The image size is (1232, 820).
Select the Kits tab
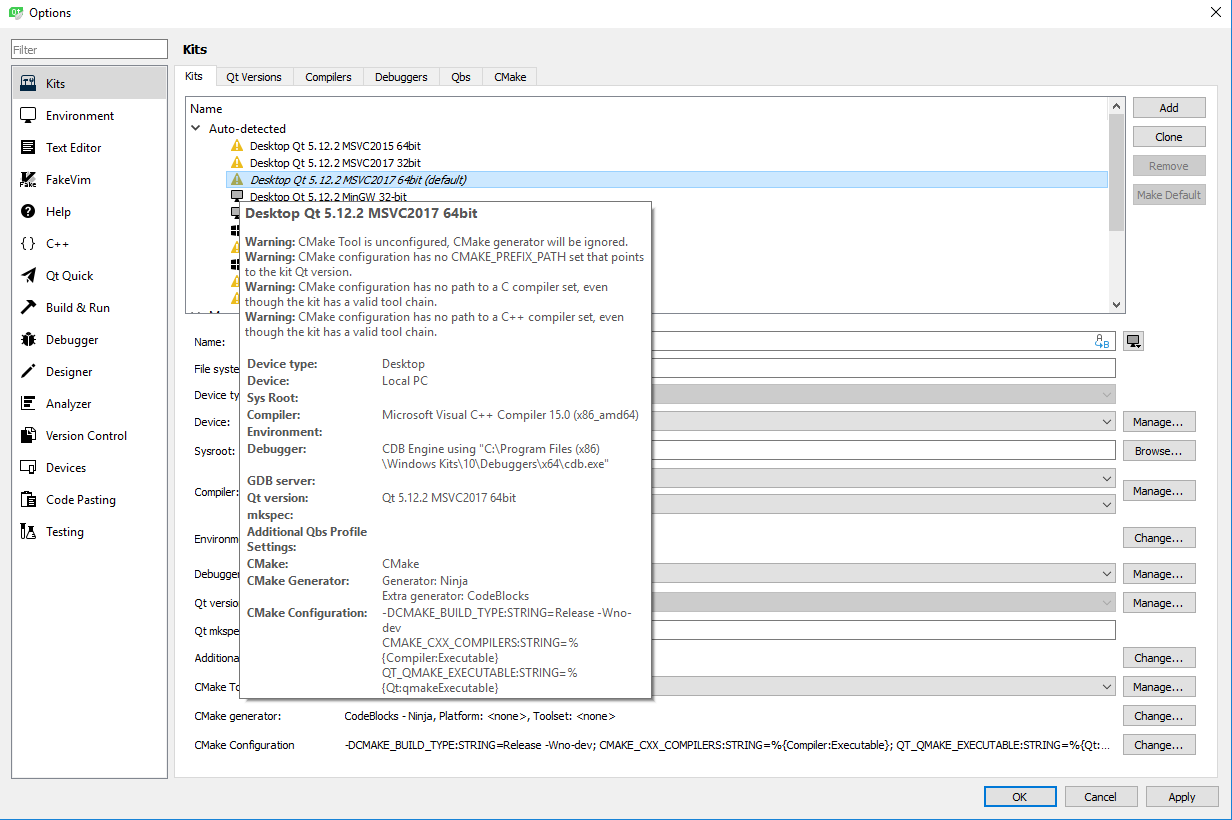pyautogui.click(x=194, y=76)
